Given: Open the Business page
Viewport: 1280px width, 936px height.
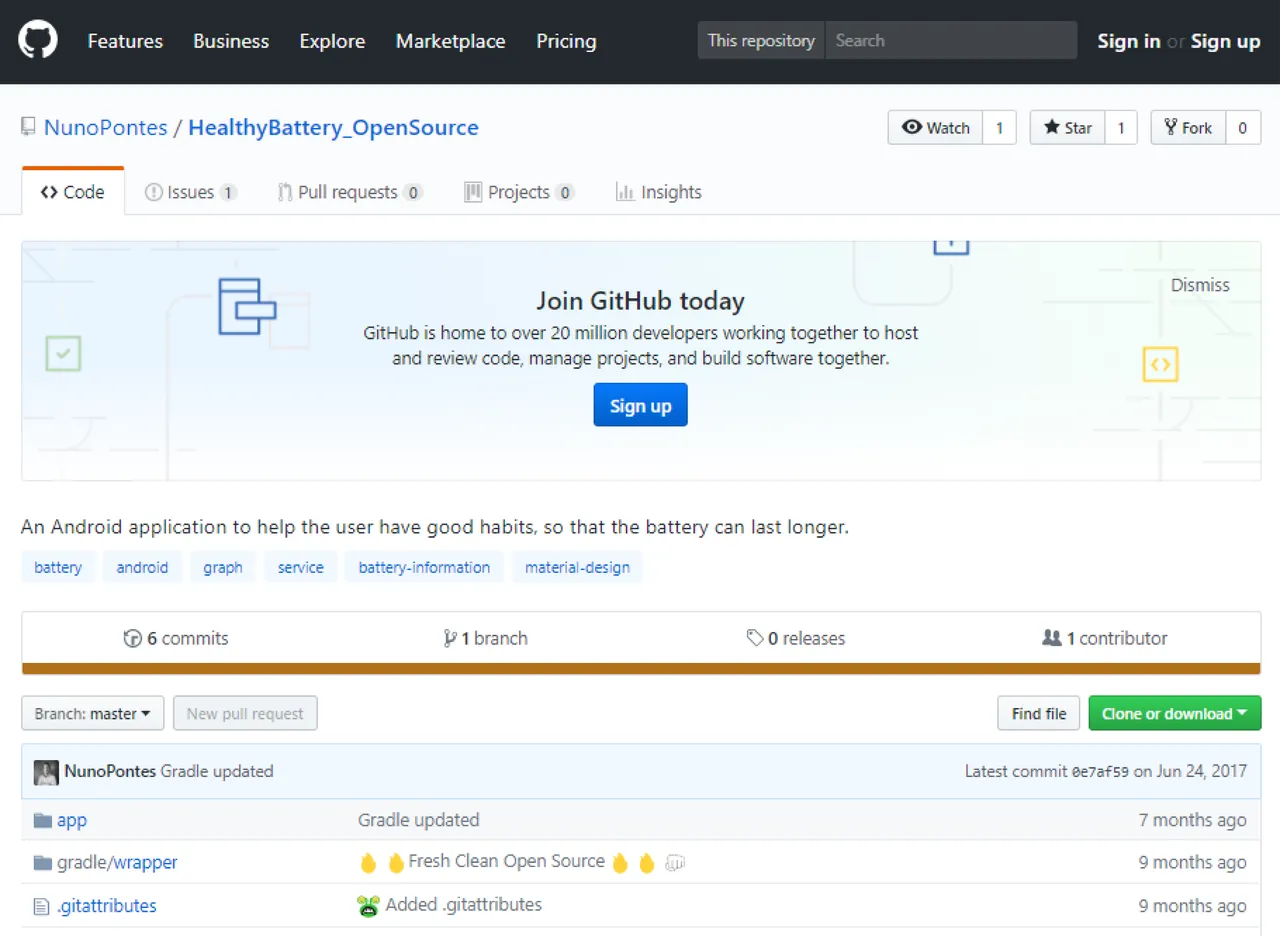Looking at the screenshot, I should click(231, 41).
